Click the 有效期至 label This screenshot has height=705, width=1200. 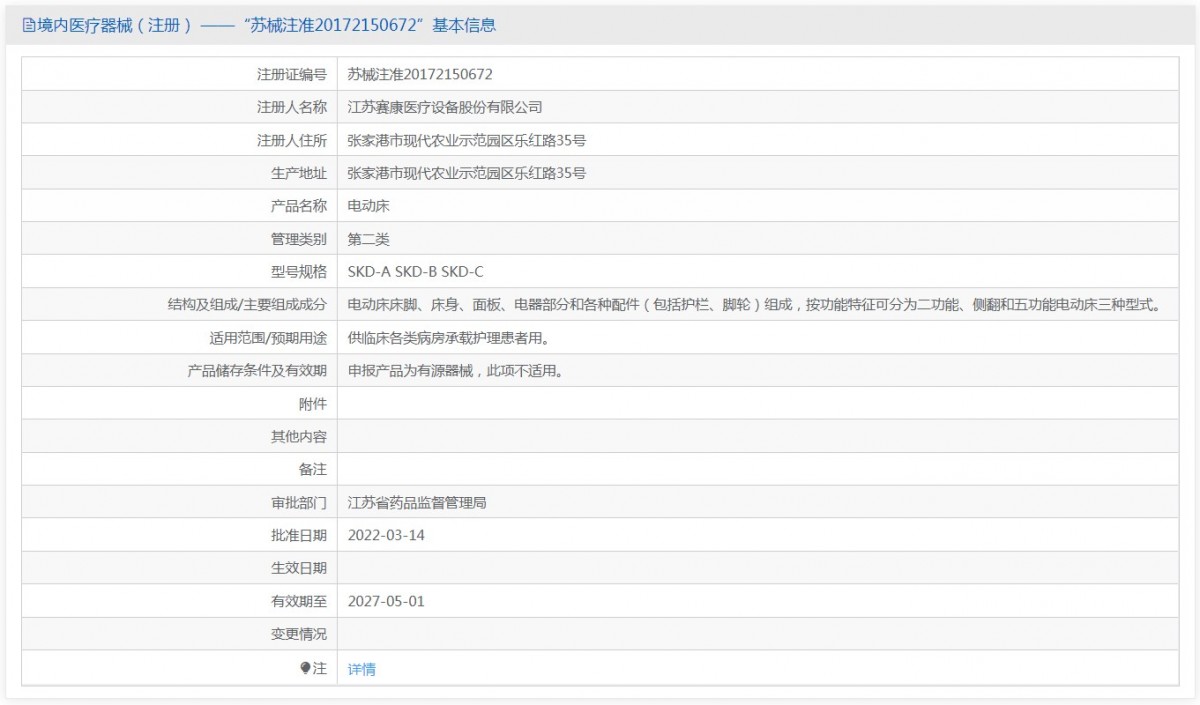click(x=299, y=602)
